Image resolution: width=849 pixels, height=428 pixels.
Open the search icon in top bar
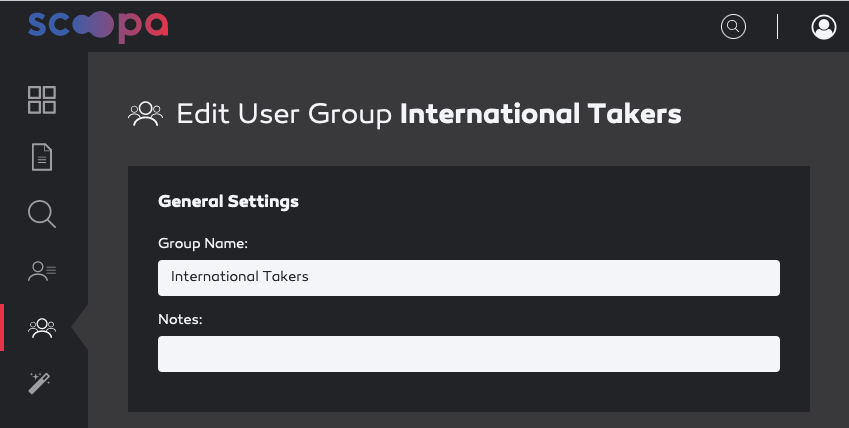click(x=733, y=26)
